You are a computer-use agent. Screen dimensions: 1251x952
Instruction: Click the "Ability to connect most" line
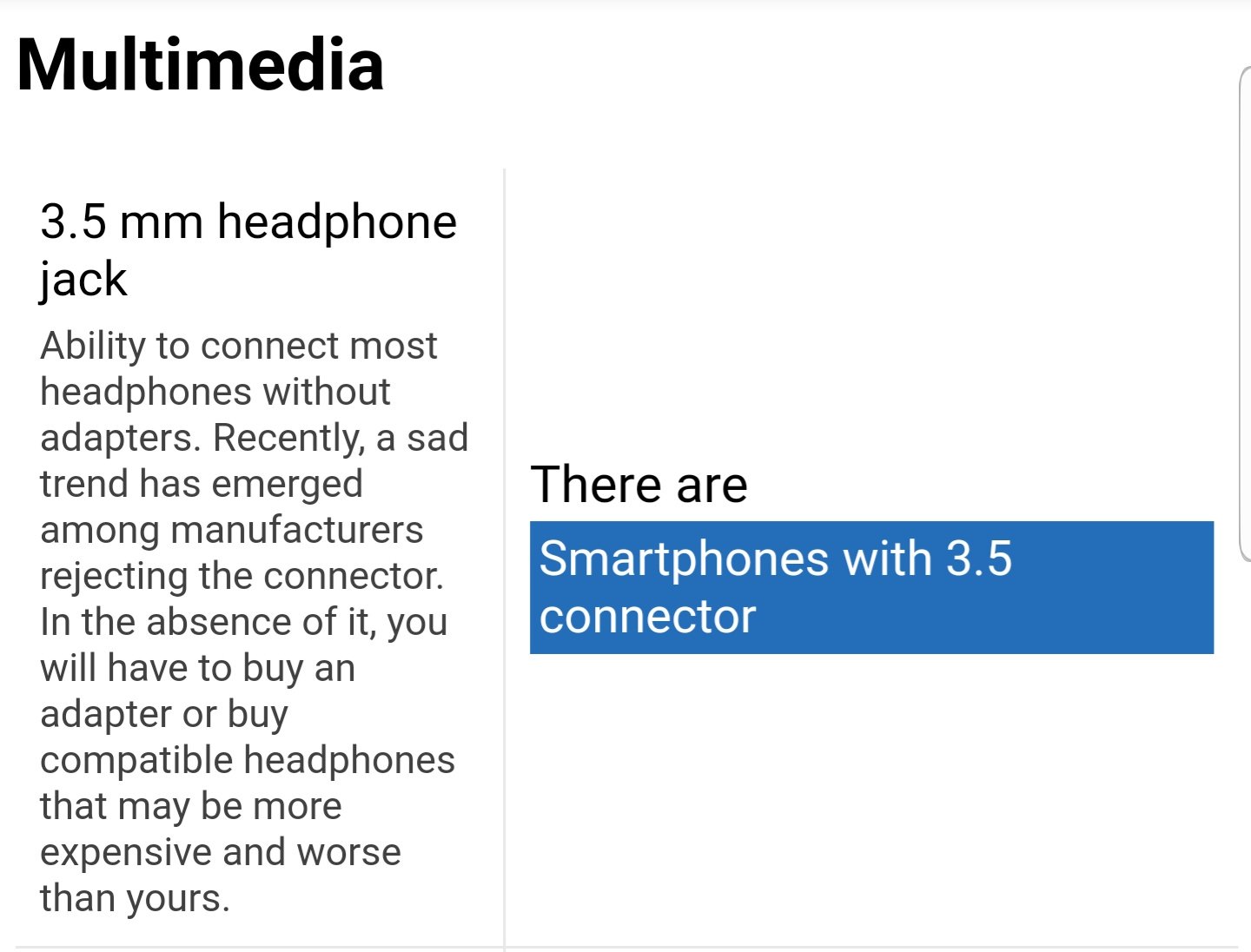(238, 346)
